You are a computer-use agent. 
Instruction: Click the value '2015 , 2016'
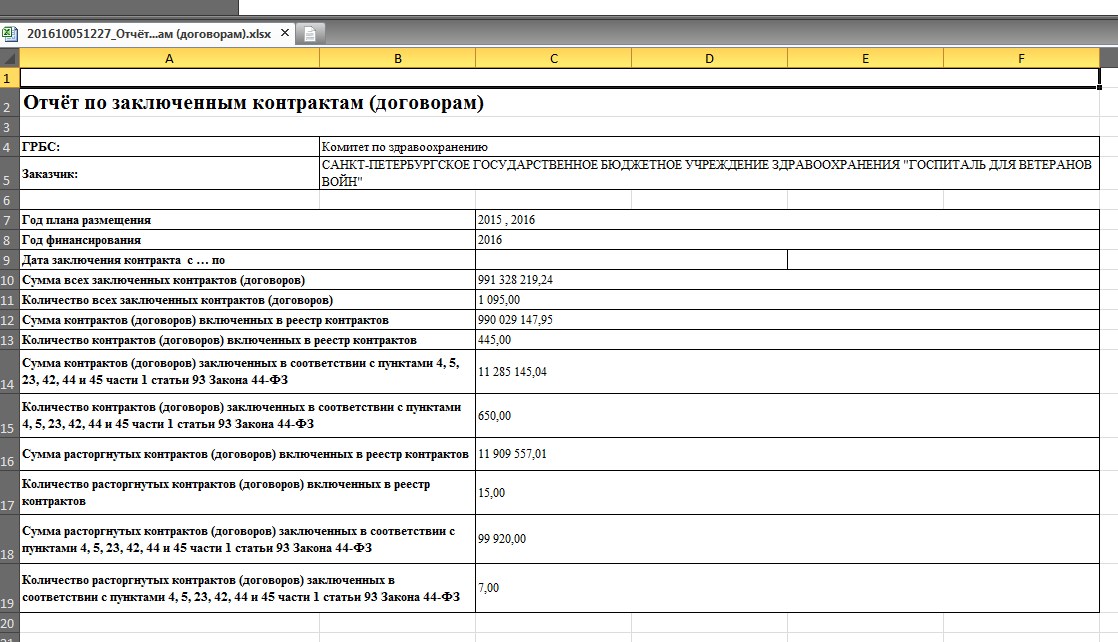tap(506, 220)
